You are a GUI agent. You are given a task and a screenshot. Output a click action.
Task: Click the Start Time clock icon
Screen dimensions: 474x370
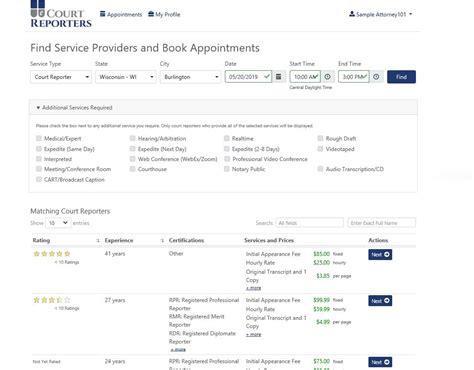click(x=328, y=77)
